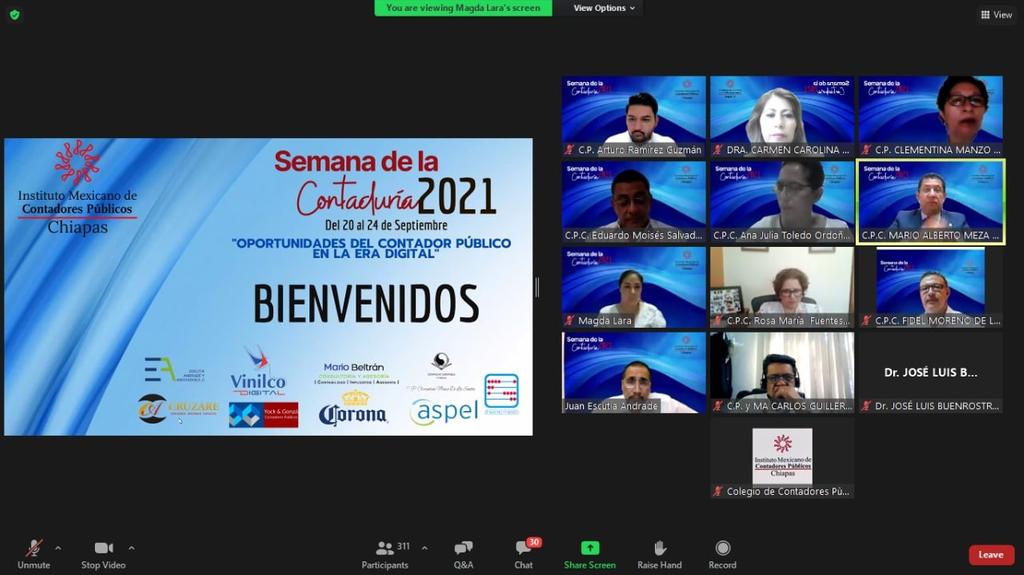The image size is (1024, 575).
Task: Click the abacus sponsor logo
Action: pos(502,394)
